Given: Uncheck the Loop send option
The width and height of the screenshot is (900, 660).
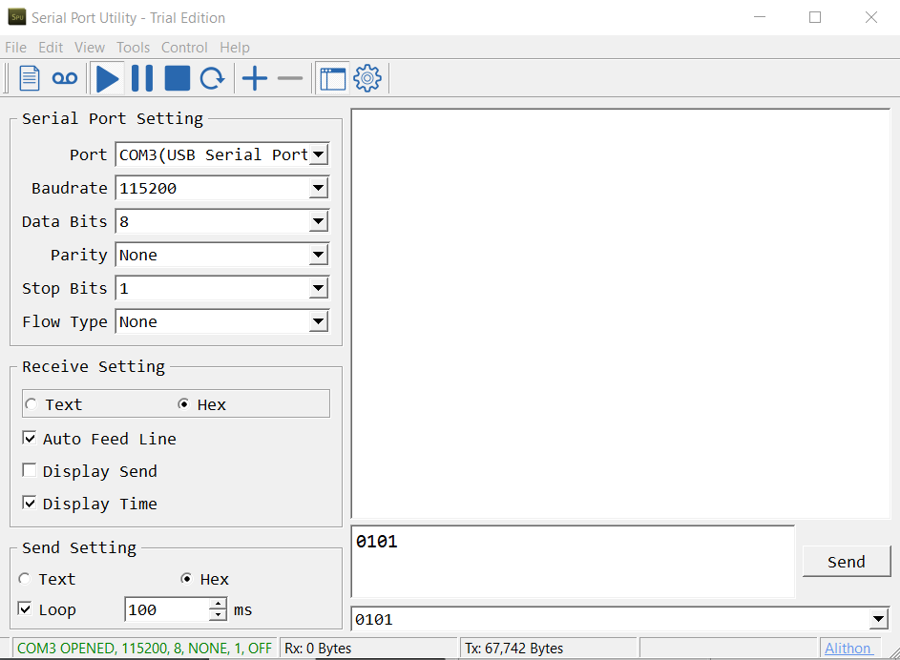Looking at the screenshot, I should [x=25, y=610].
